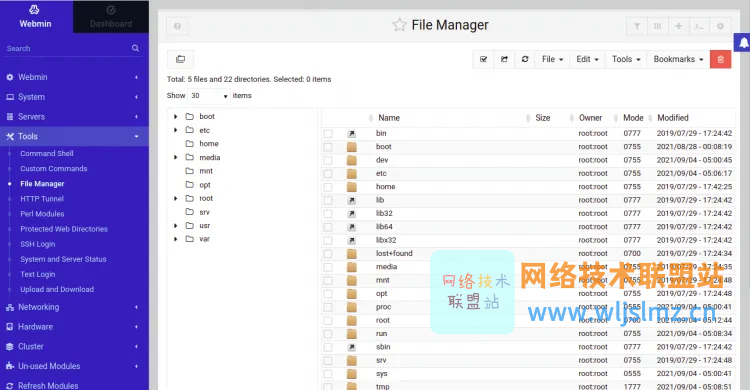Tick the checkbox for lost+found row
This screenshot has width=750, height=390.
pyautogui.click(x=328, y=254)
